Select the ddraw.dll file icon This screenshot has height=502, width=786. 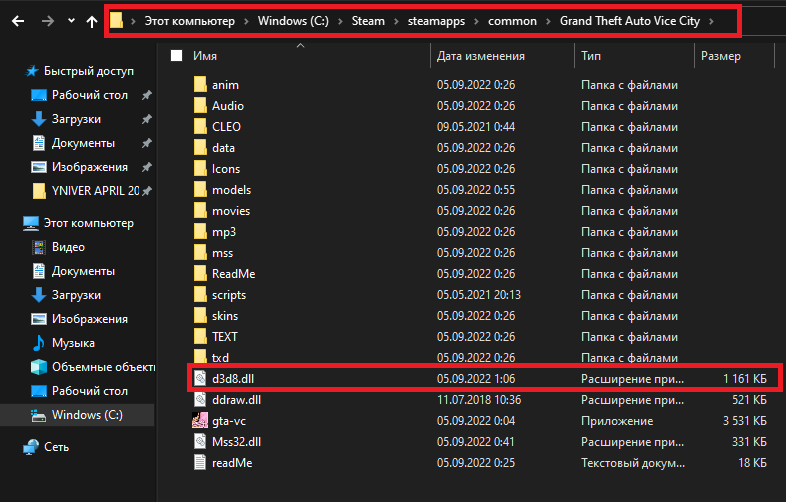200,400
